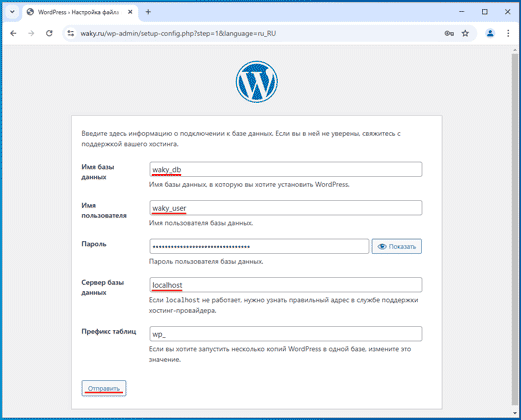Open a new tab with plus button

tap(148, 12)
